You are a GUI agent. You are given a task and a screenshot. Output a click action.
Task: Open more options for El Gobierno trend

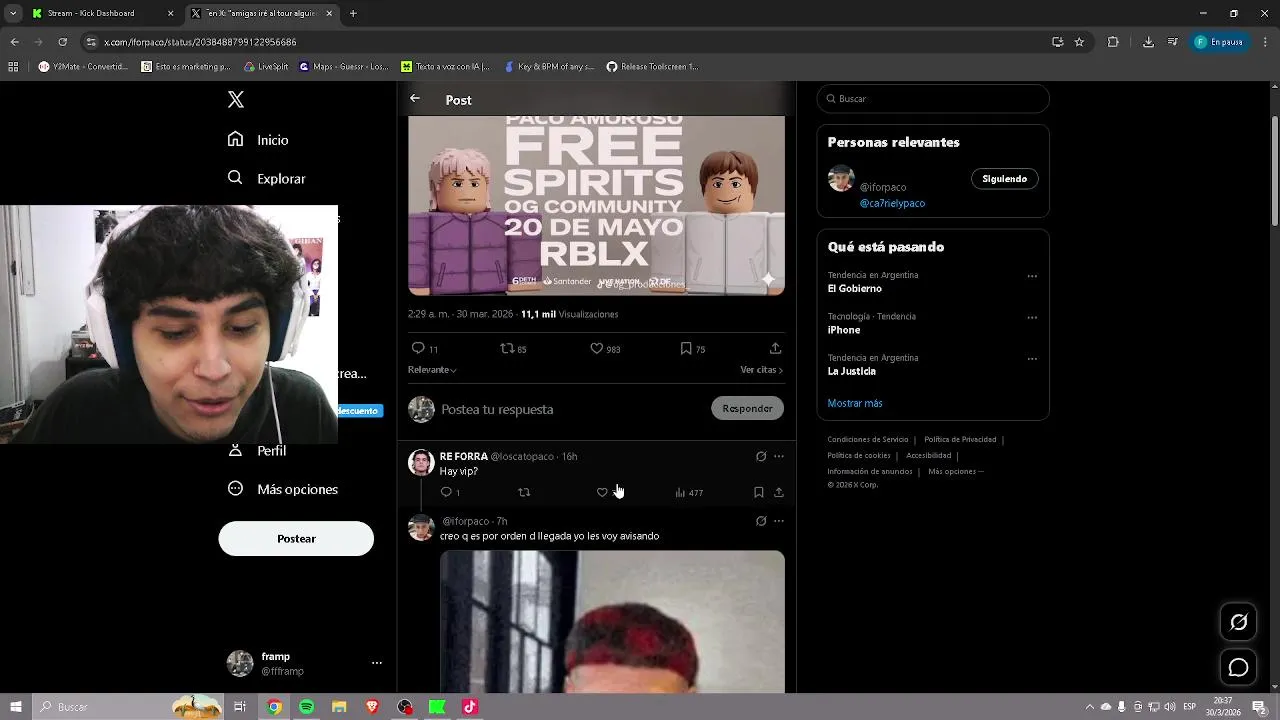(1032, 276)
